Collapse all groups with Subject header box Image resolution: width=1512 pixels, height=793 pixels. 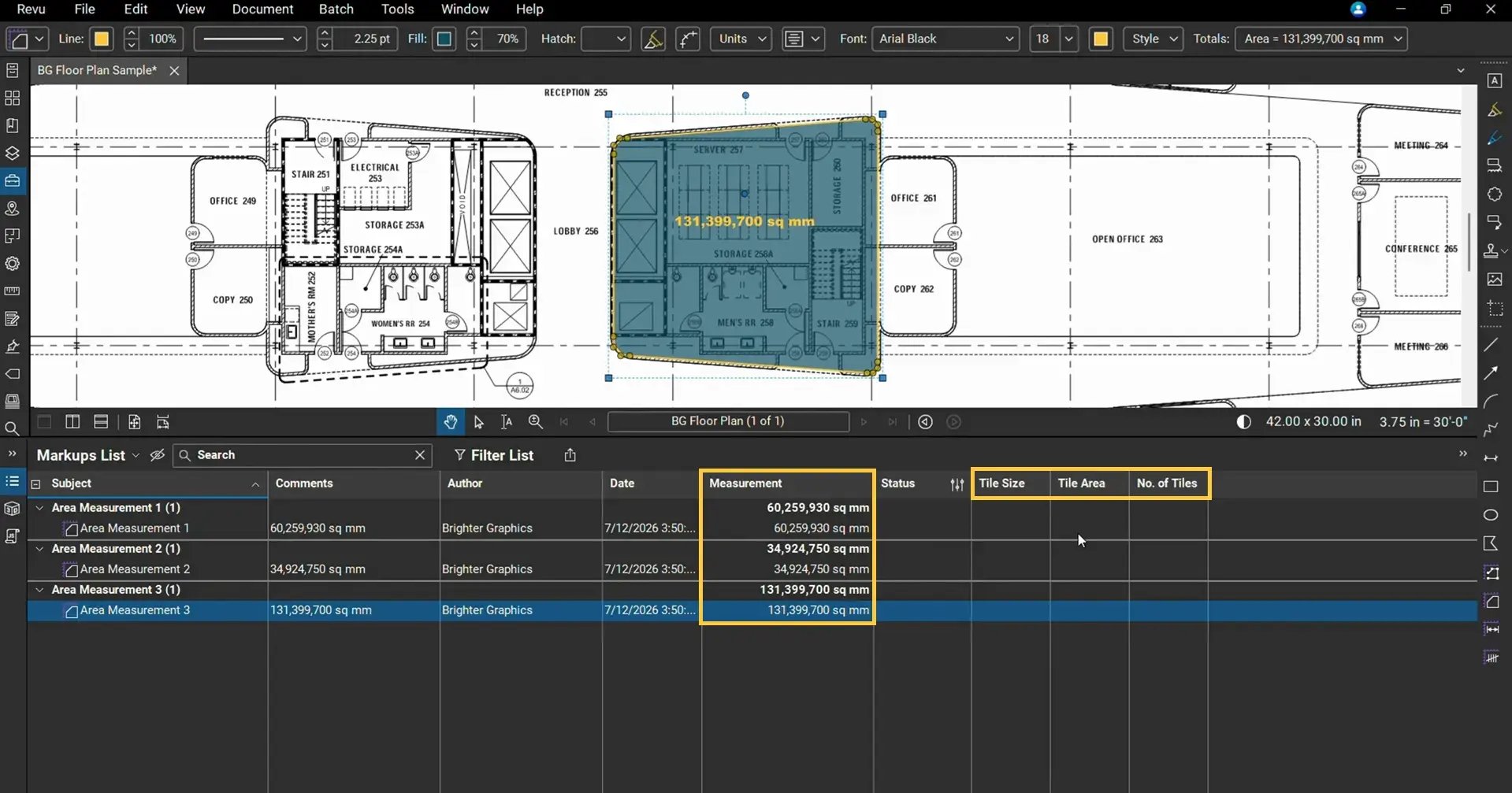[x=35, y=484]
